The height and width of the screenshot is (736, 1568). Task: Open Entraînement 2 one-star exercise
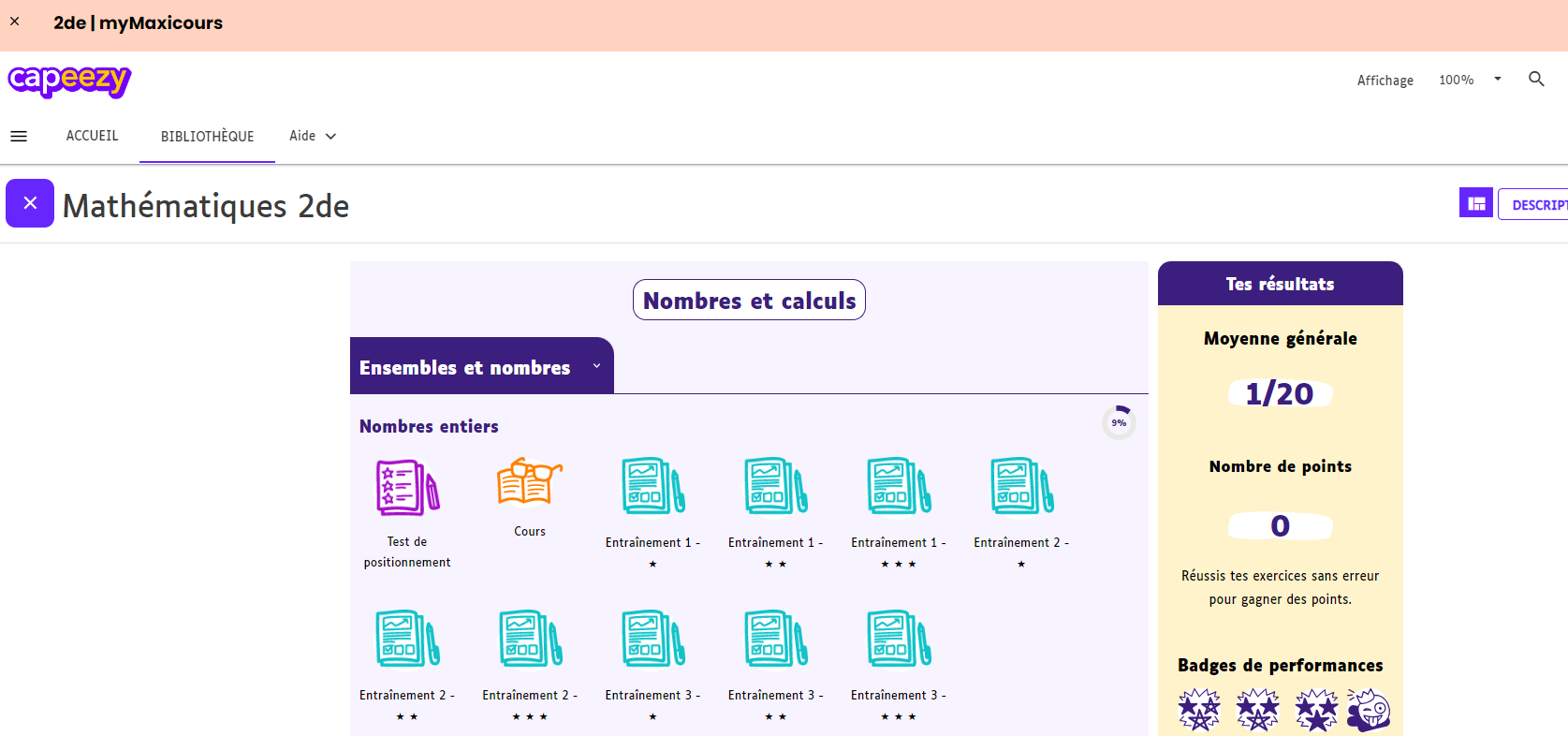coord(1020,486)
